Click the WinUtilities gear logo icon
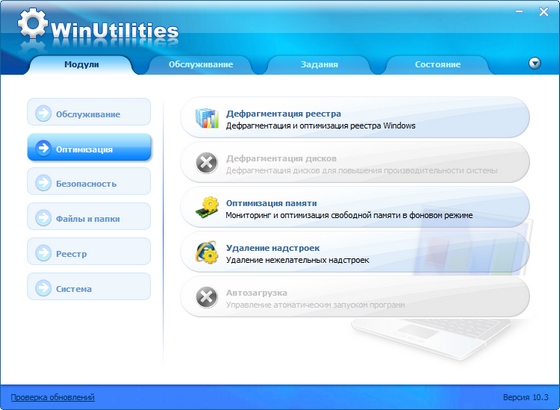Image resolution: width=560 pixels, height=410 pixels. (x=32, y=23)
